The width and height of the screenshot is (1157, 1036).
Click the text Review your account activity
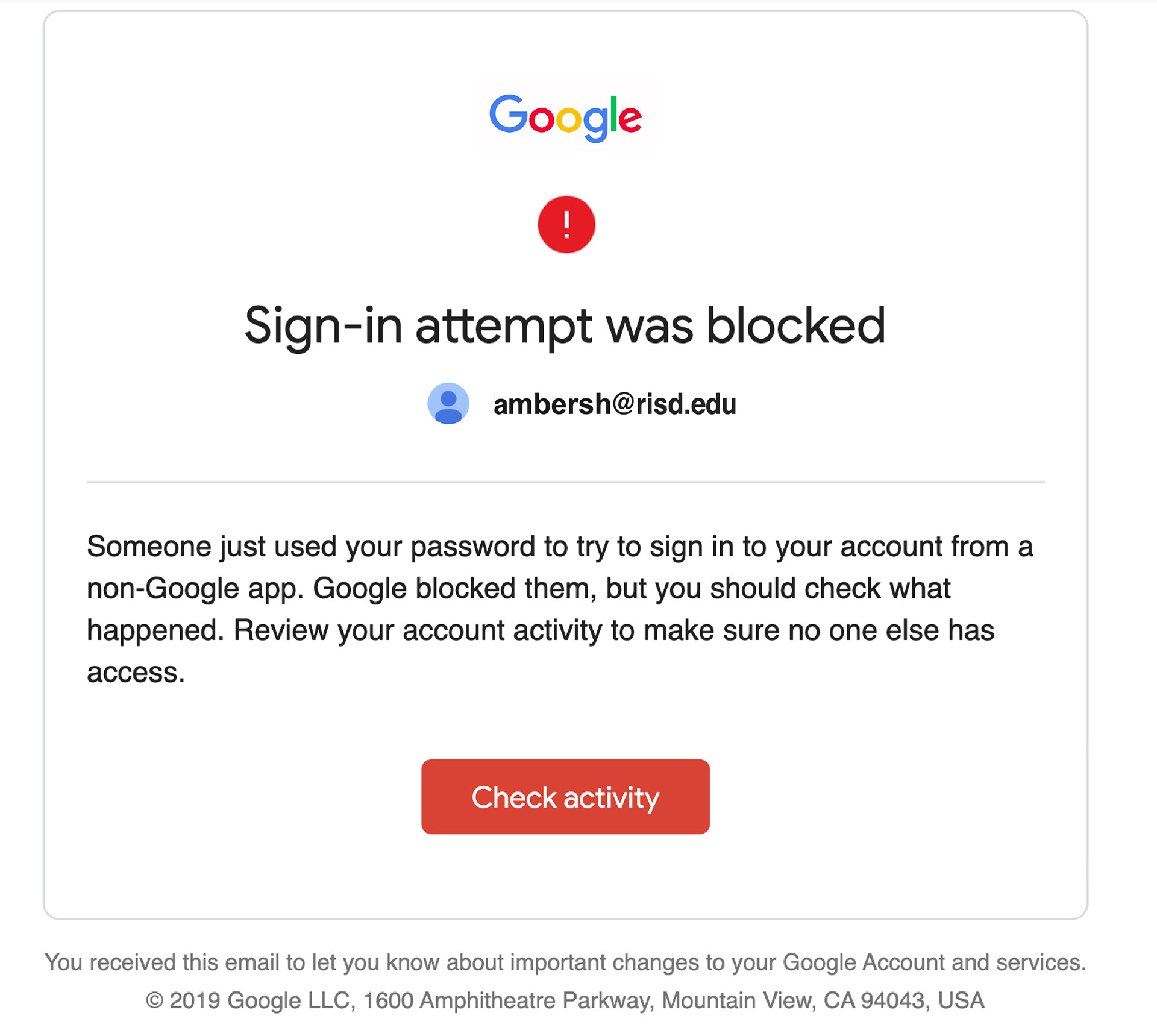418,631
